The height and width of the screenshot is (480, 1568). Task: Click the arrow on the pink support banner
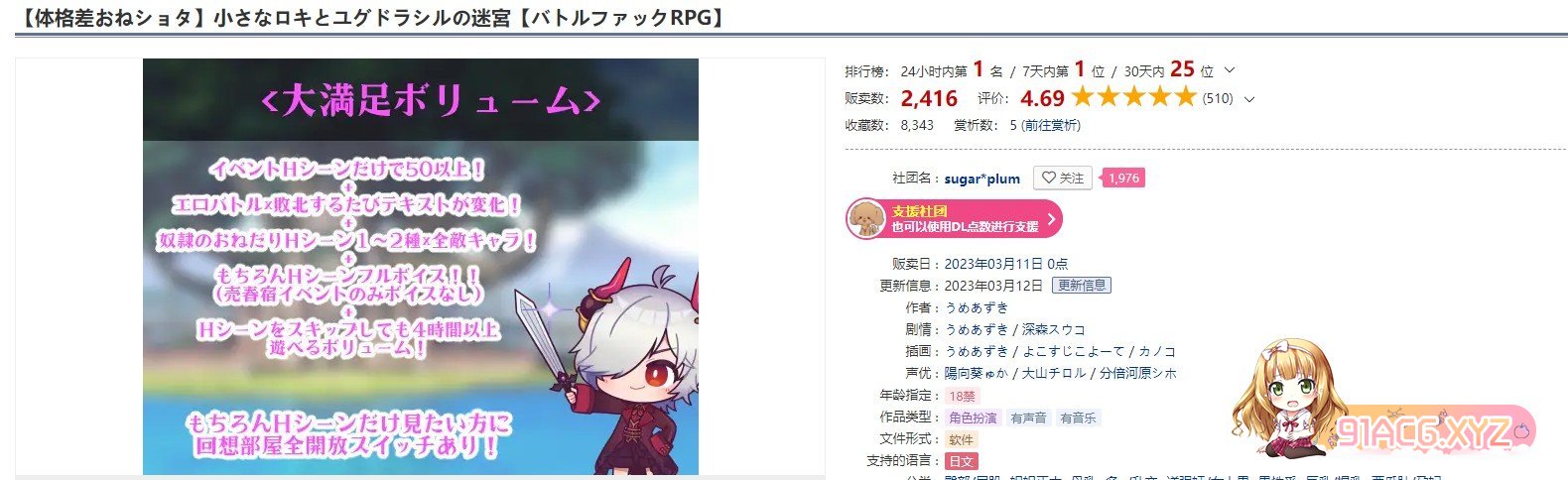[1051, 219]
